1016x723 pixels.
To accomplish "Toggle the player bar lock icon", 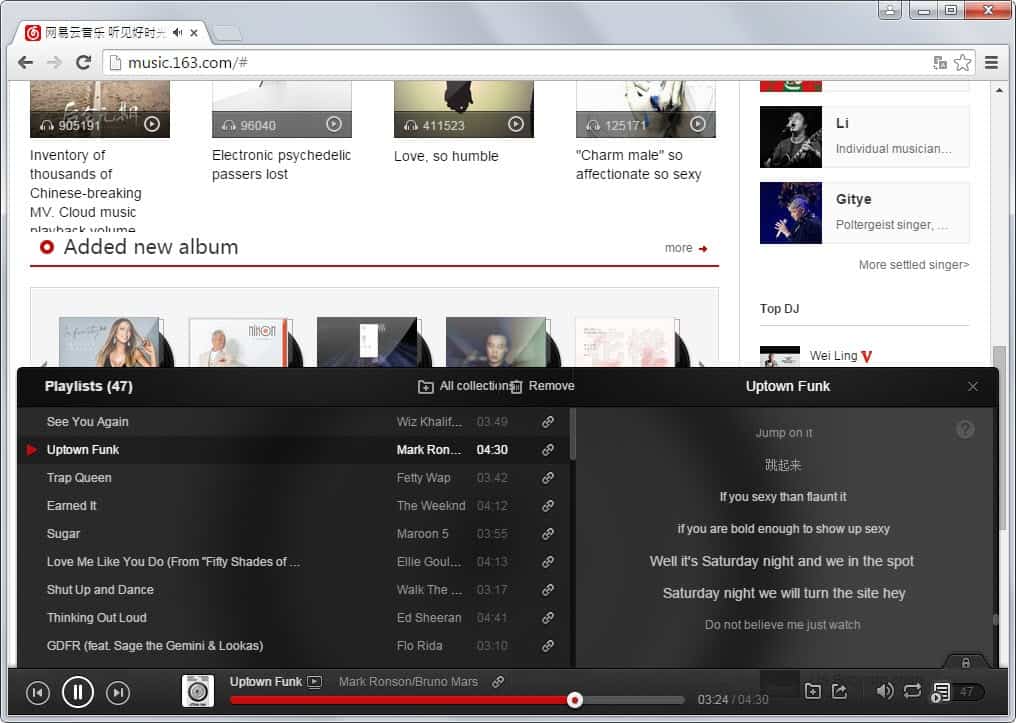I will click(x=965, y=663).
